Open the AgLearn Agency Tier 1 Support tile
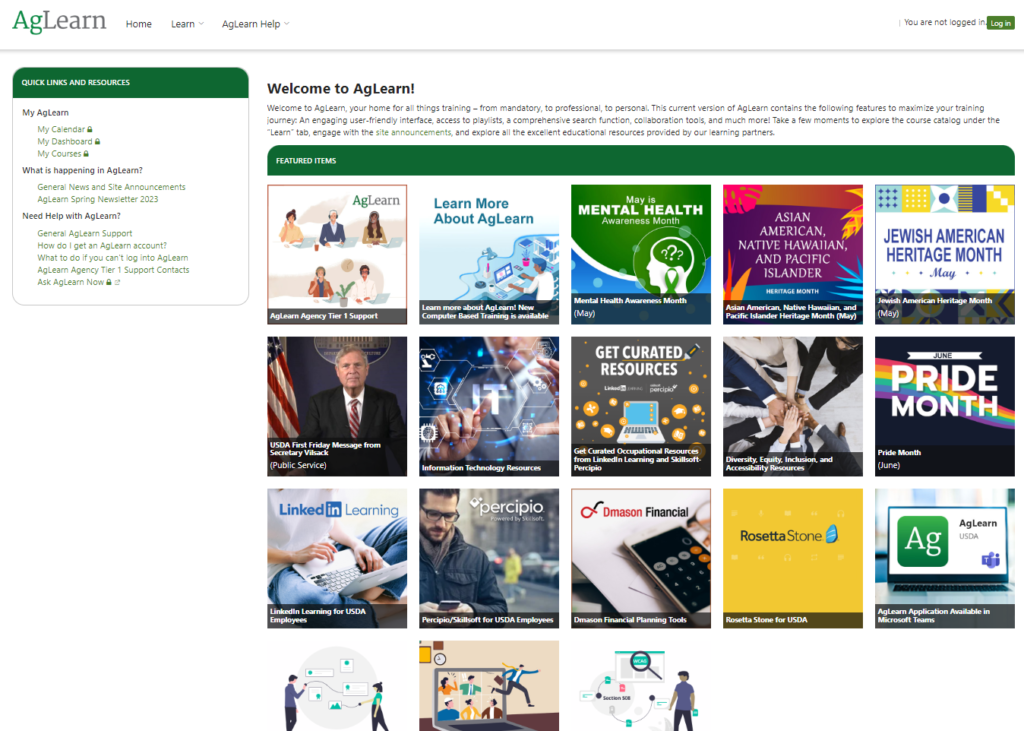The width and height of the screenshot is (1024, 731). tap(337, 254)
